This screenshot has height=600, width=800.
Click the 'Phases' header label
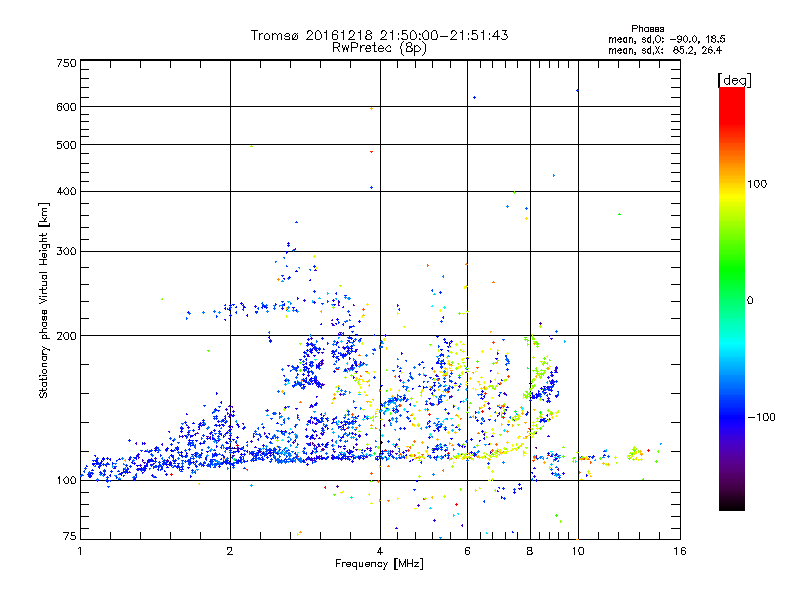click(x=647, y=29)
